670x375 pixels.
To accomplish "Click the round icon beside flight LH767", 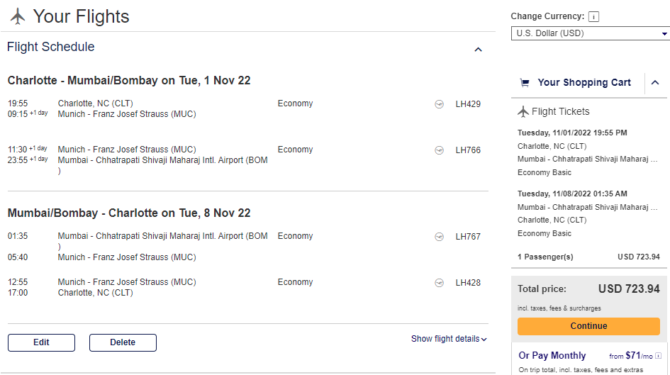I will point(439,237).
